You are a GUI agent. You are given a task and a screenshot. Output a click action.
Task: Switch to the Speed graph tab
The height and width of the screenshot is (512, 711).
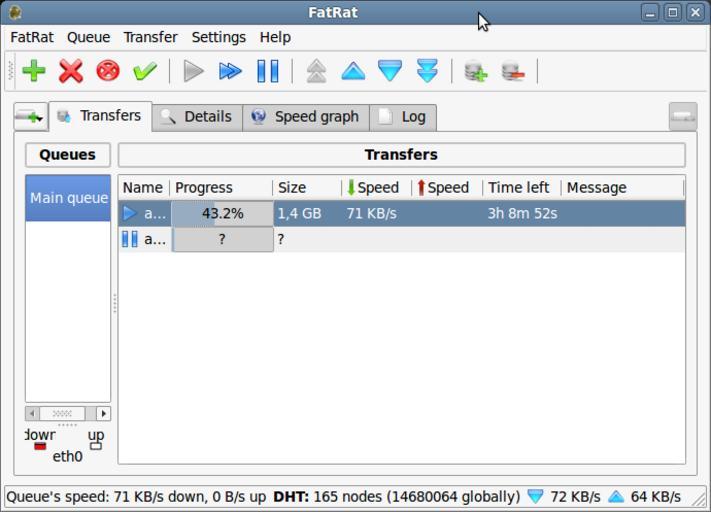tap(305, 117)
